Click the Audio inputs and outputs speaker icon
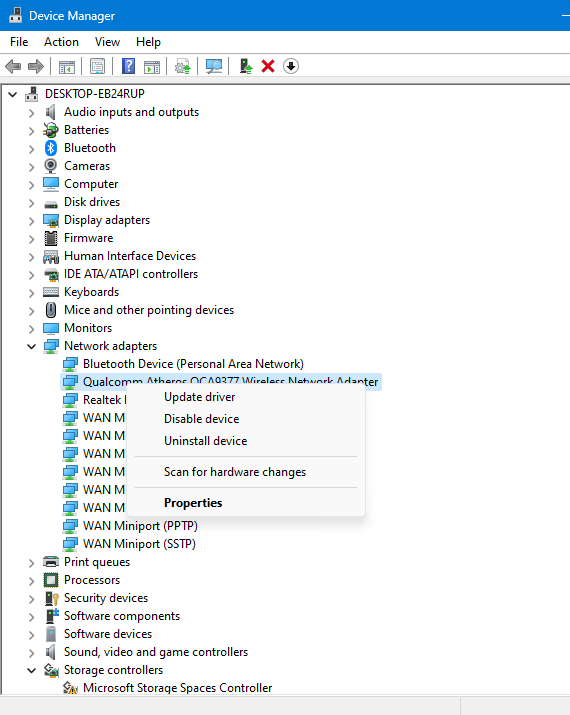Image resolution: width=570 pixels, height=715 pixels. 51,112
